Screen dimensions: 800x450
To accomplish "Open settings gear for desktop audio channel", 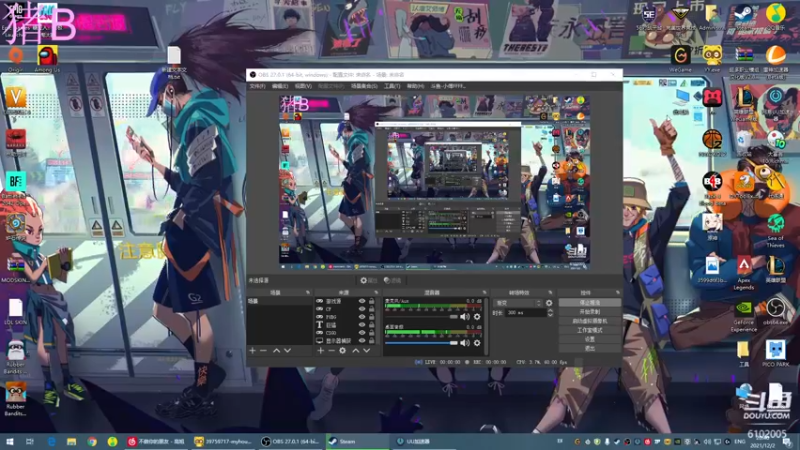I will tap(477, 343).
